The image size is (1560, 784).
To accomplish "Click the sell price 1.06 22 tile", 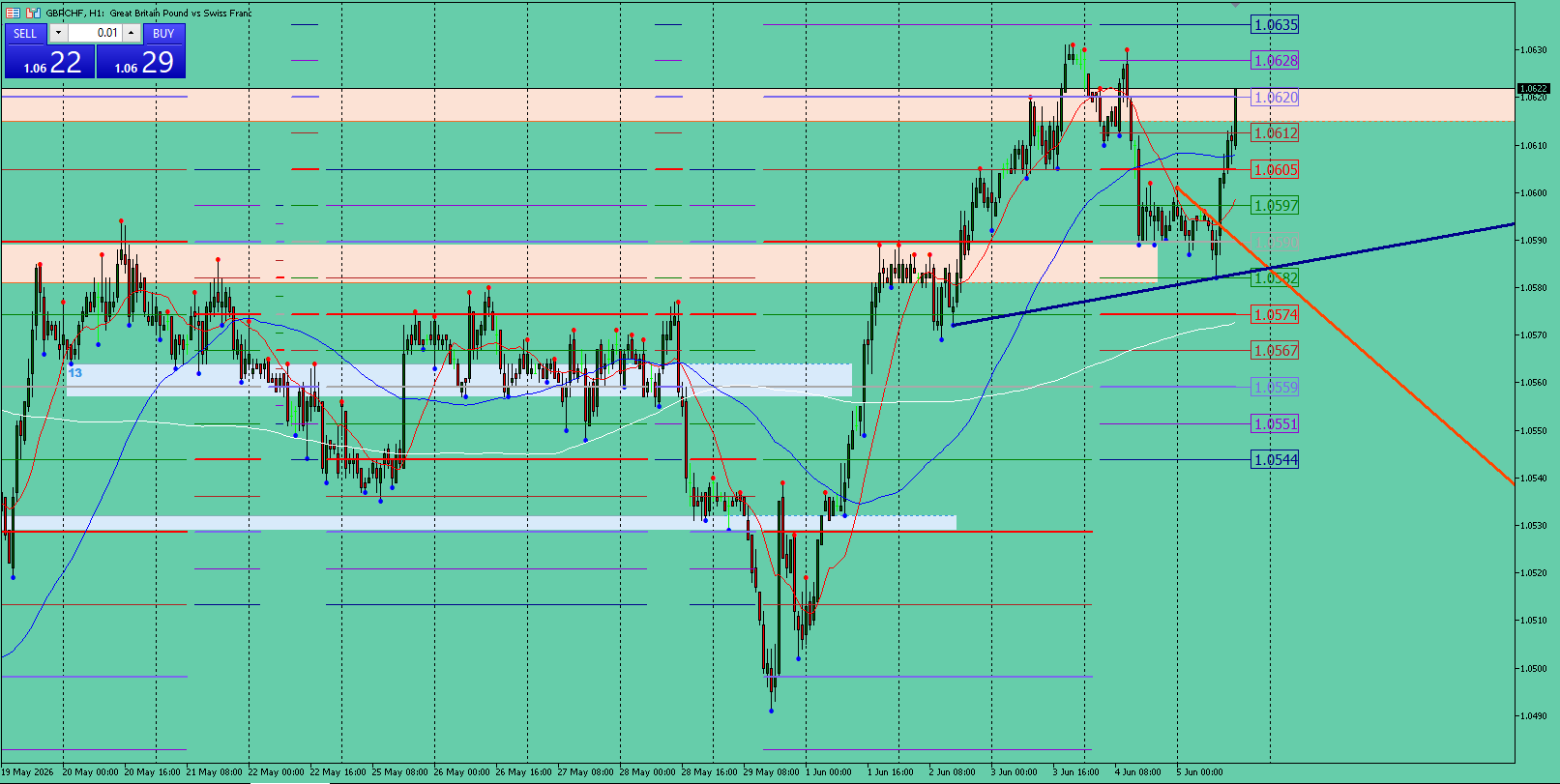I will click(x=49, y=62).
